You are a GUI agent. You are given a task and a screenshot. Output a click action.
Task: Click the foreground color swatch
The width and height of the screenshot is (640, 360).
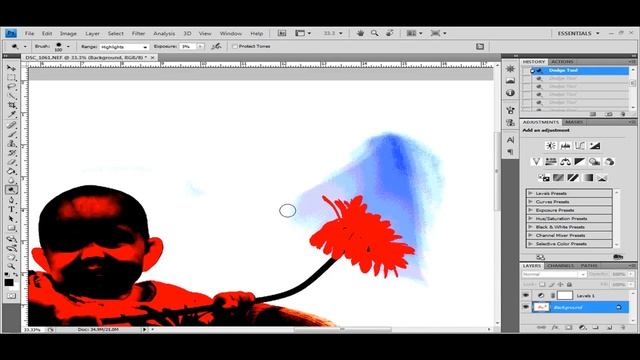pos(9,282)
